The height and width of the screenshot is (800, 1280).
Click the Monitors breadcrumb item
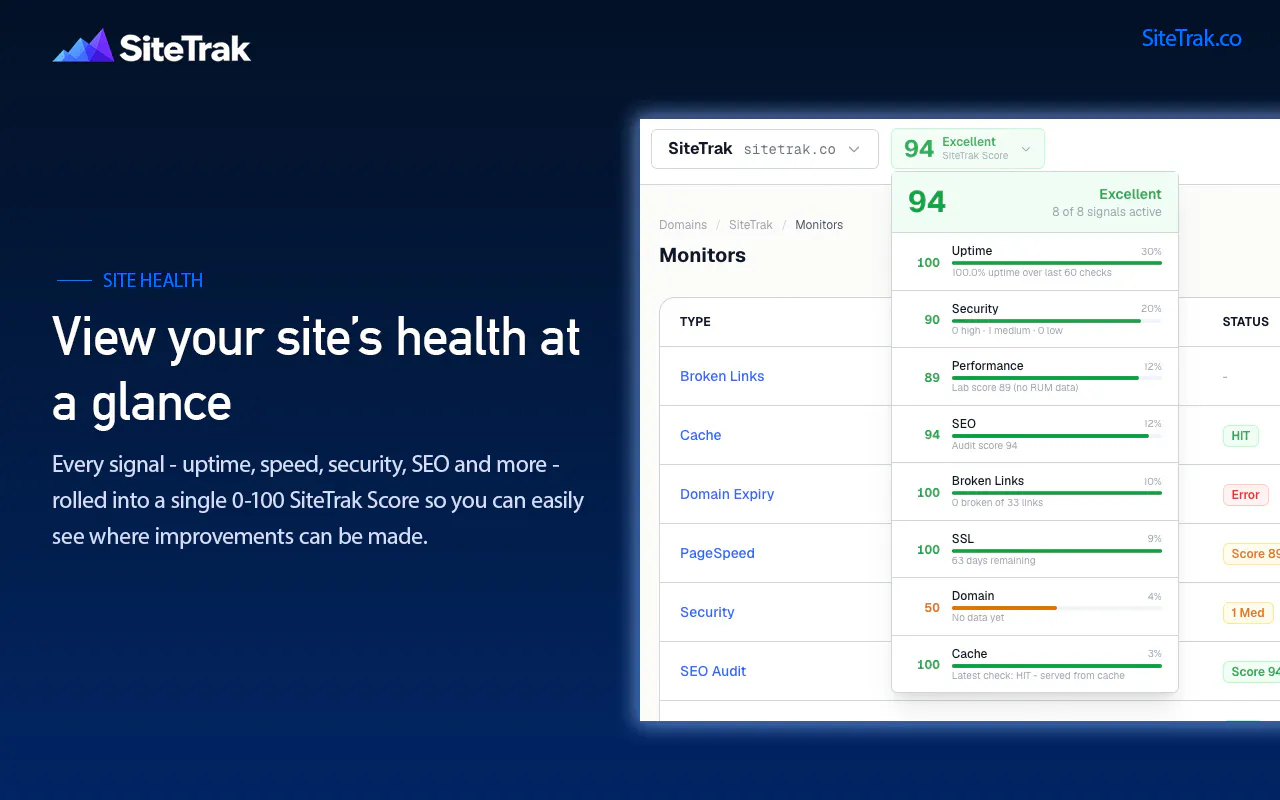coord(819,225)
